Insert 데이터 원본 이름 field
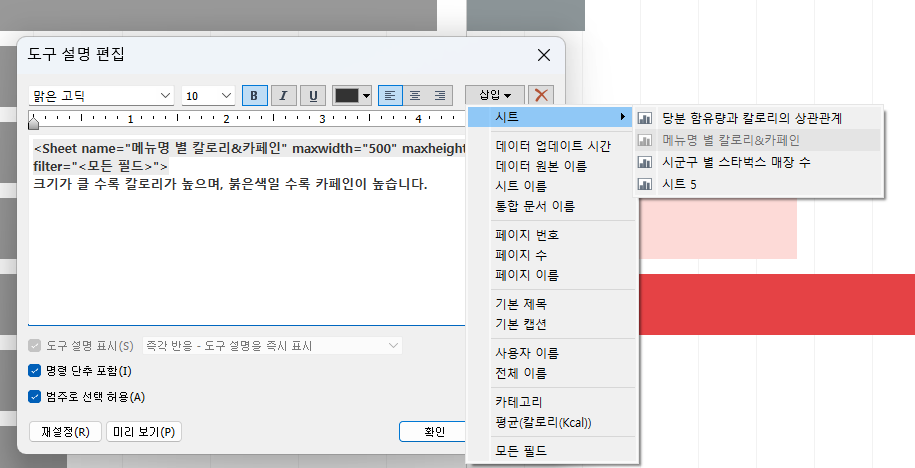915x468 pixels. [541, 166]
